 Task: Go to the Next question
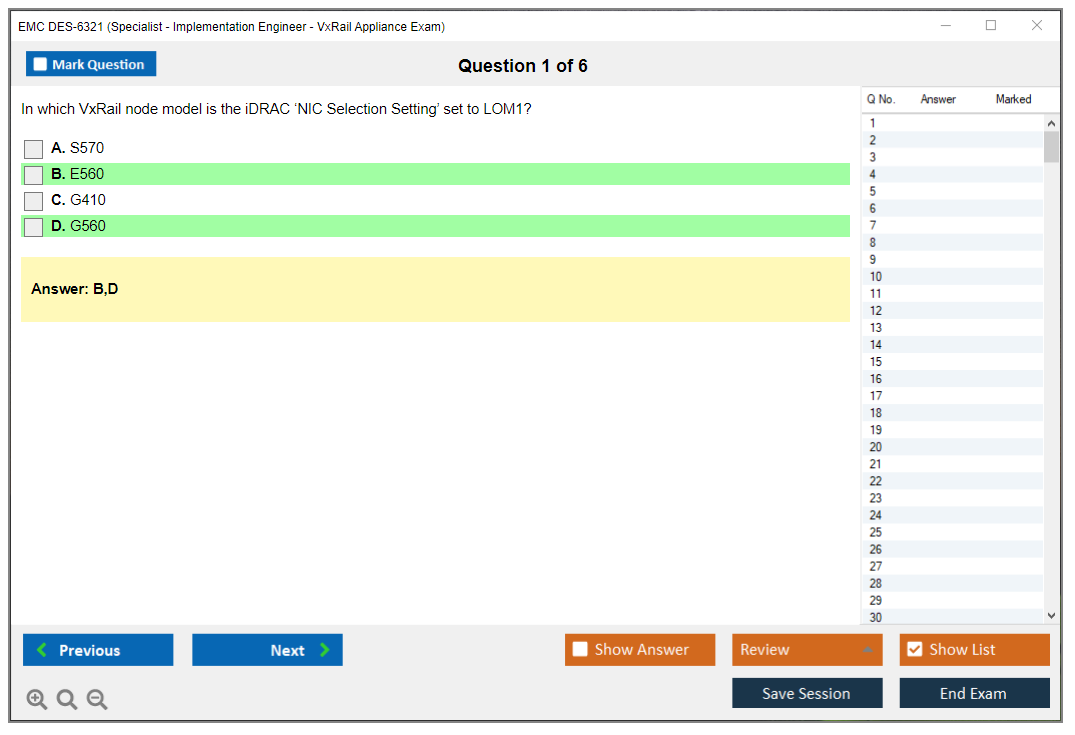coord(267,650)
